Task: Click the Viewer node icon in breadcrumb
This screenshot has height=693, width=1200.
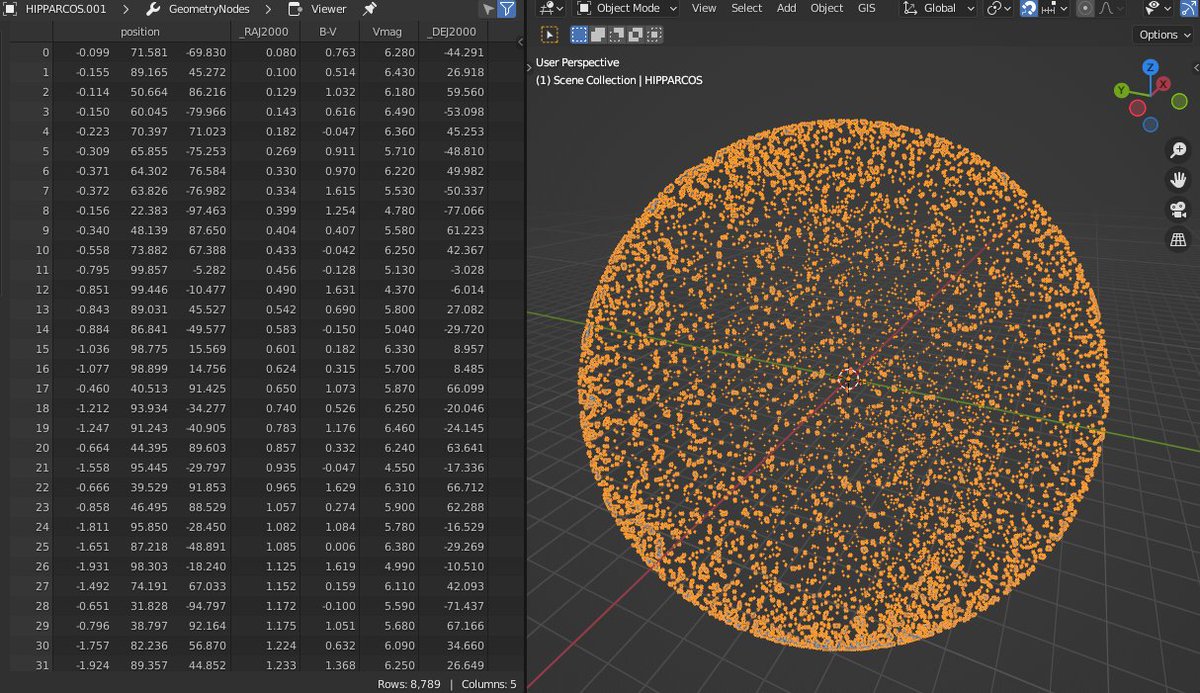Action: pos(296,9)
